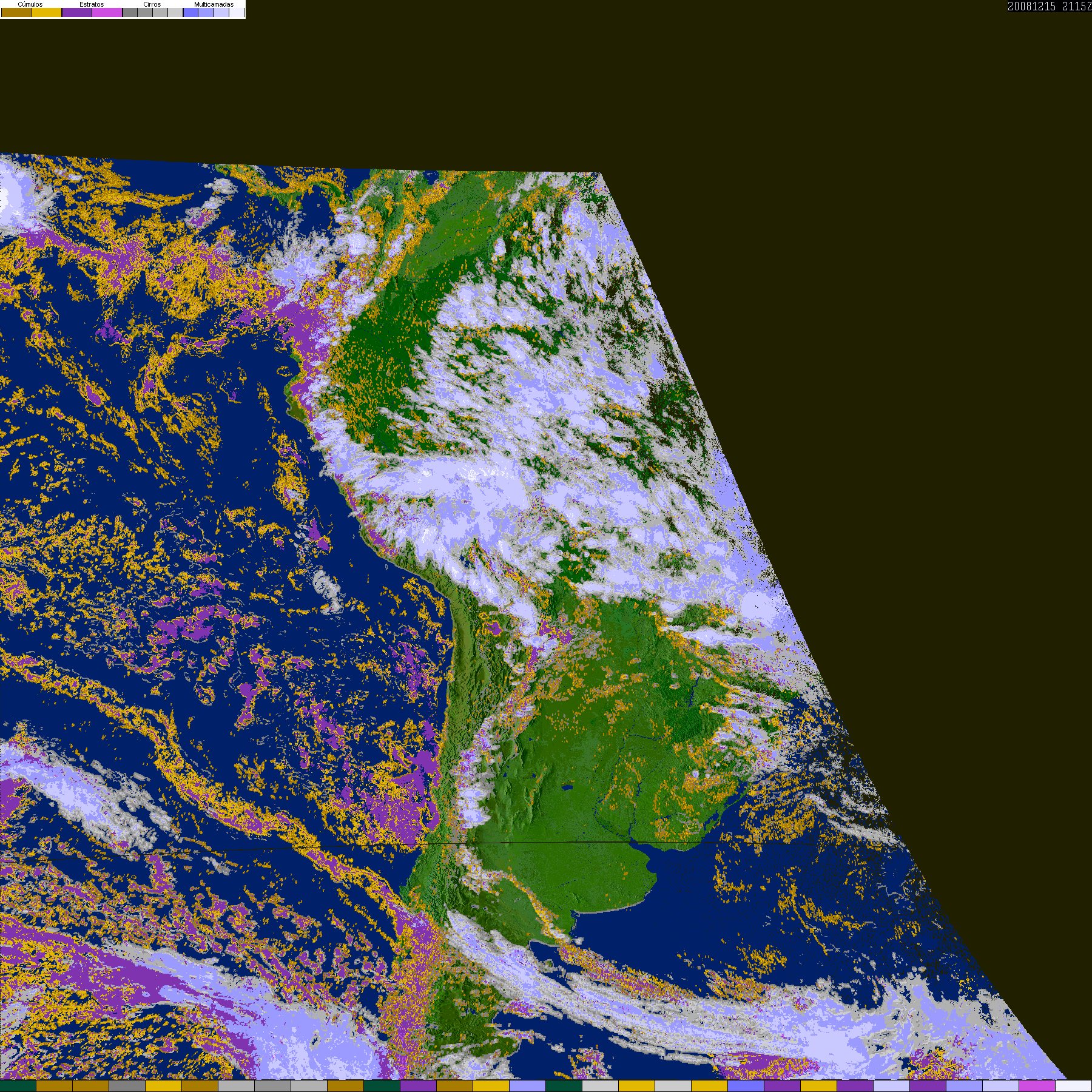Click the magenta block in bottom color strip

[1037, 1086]
